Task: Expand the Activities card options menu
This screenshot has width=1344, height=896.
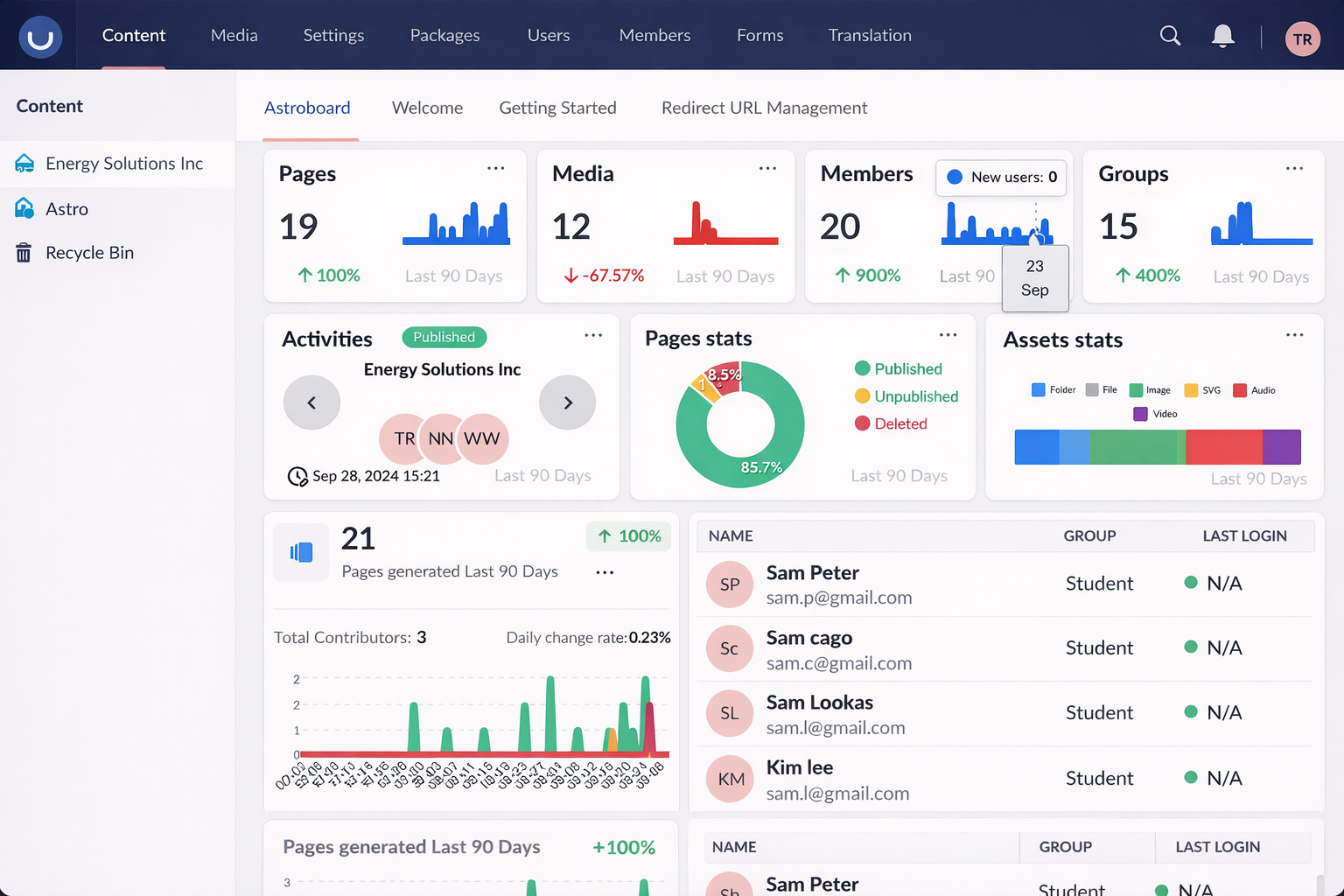Action: [593, 335]
